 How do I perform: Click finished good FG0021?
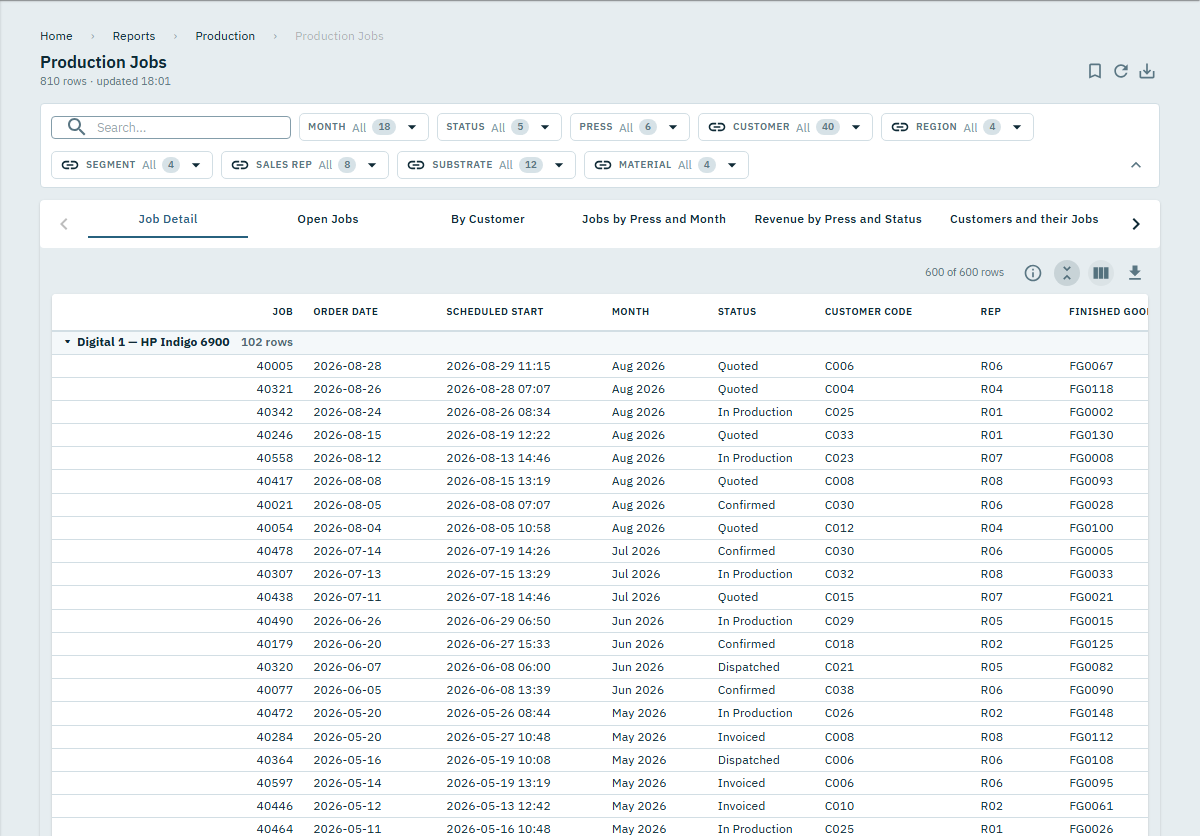point(1091,597)
